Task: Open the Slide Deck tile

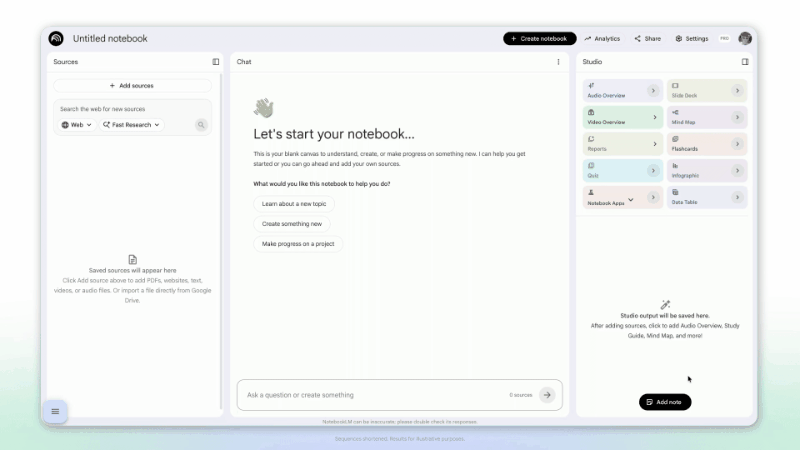Action: (x=707, y=91)
